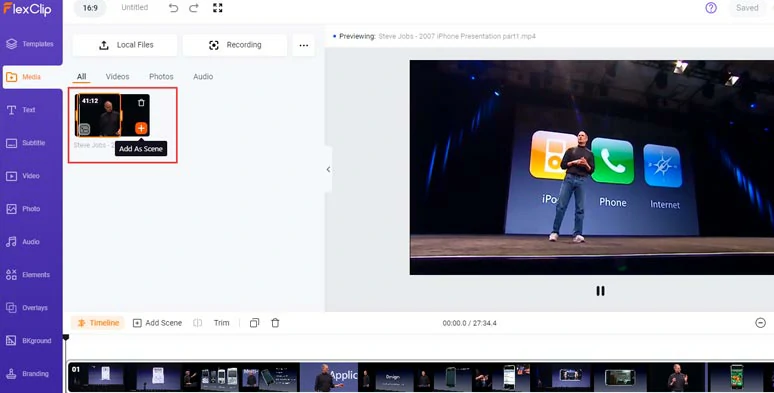The image size is (774, 393).
Task: Add the clip as scene with plus icon
Action: click(x=141, y=128)
